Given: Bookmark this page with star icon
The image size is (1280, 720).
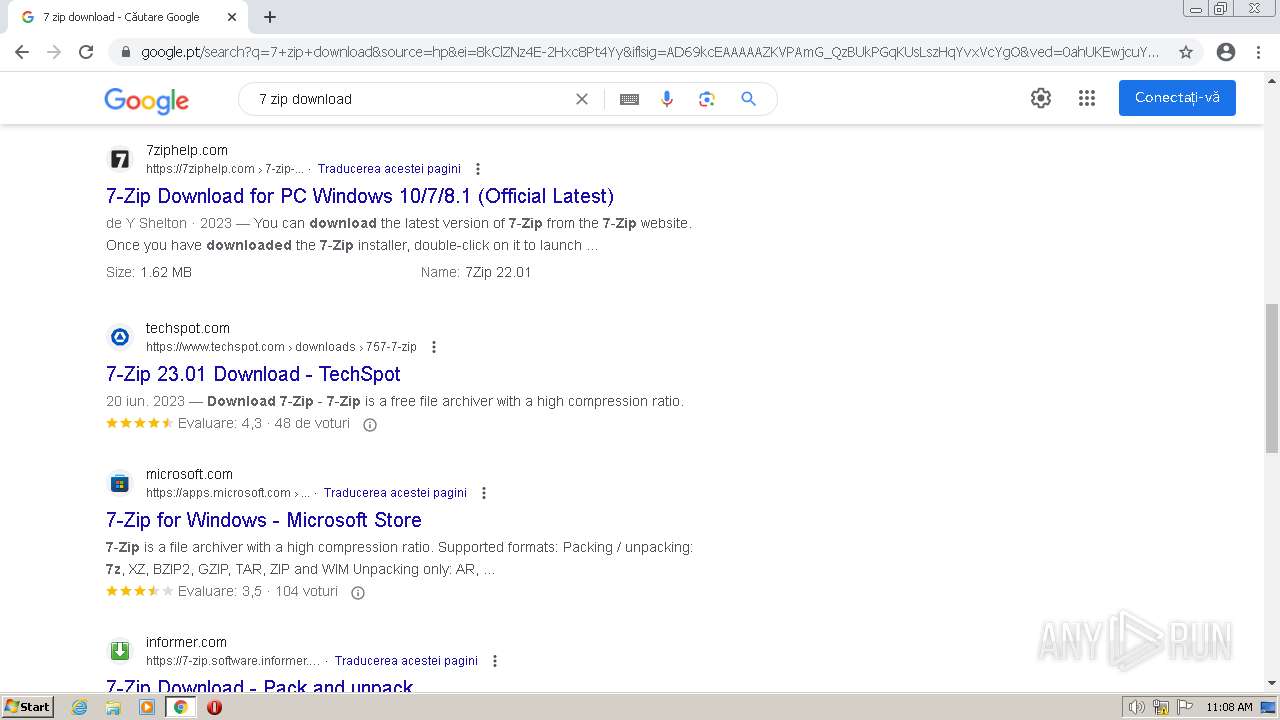Looking at the screenshot, I should pos(1186,52).
